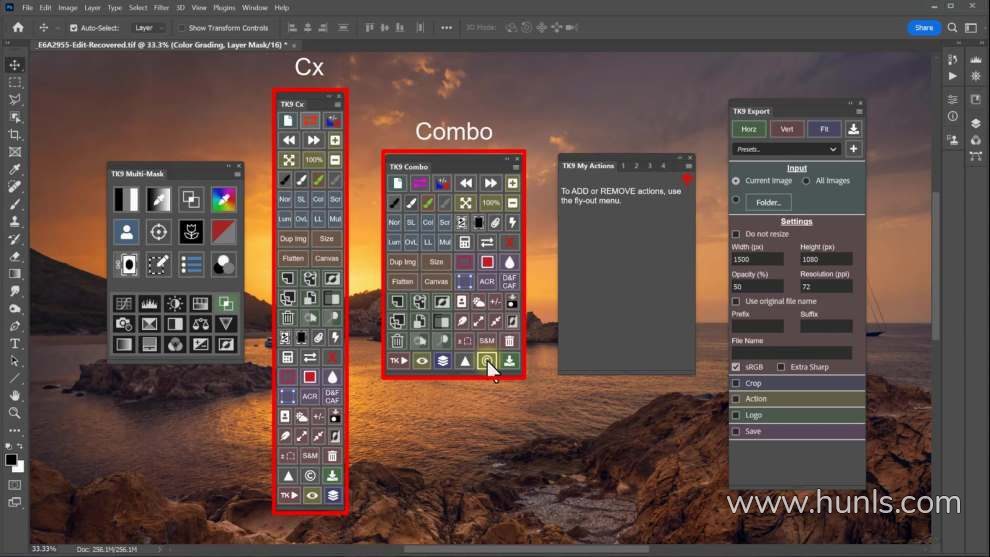Click green download icon in TK9 Combo

click(x=510, y=361)
